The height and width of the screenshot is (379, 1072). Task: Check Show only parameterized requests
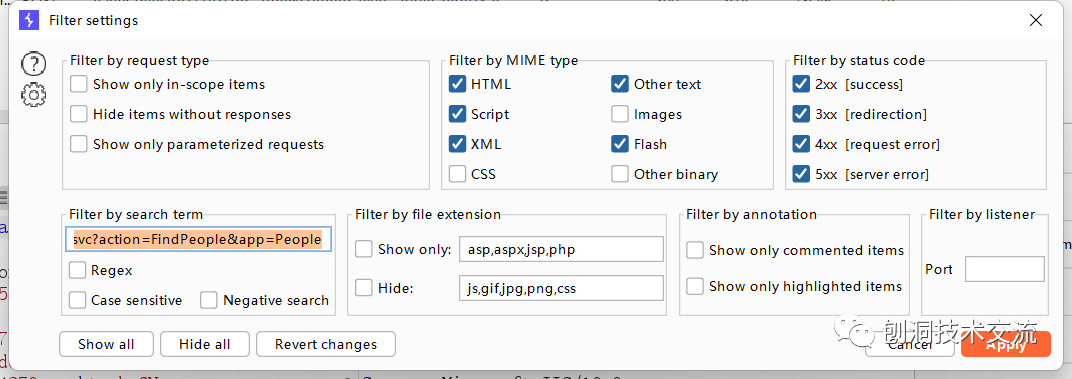tap(79, 144)
